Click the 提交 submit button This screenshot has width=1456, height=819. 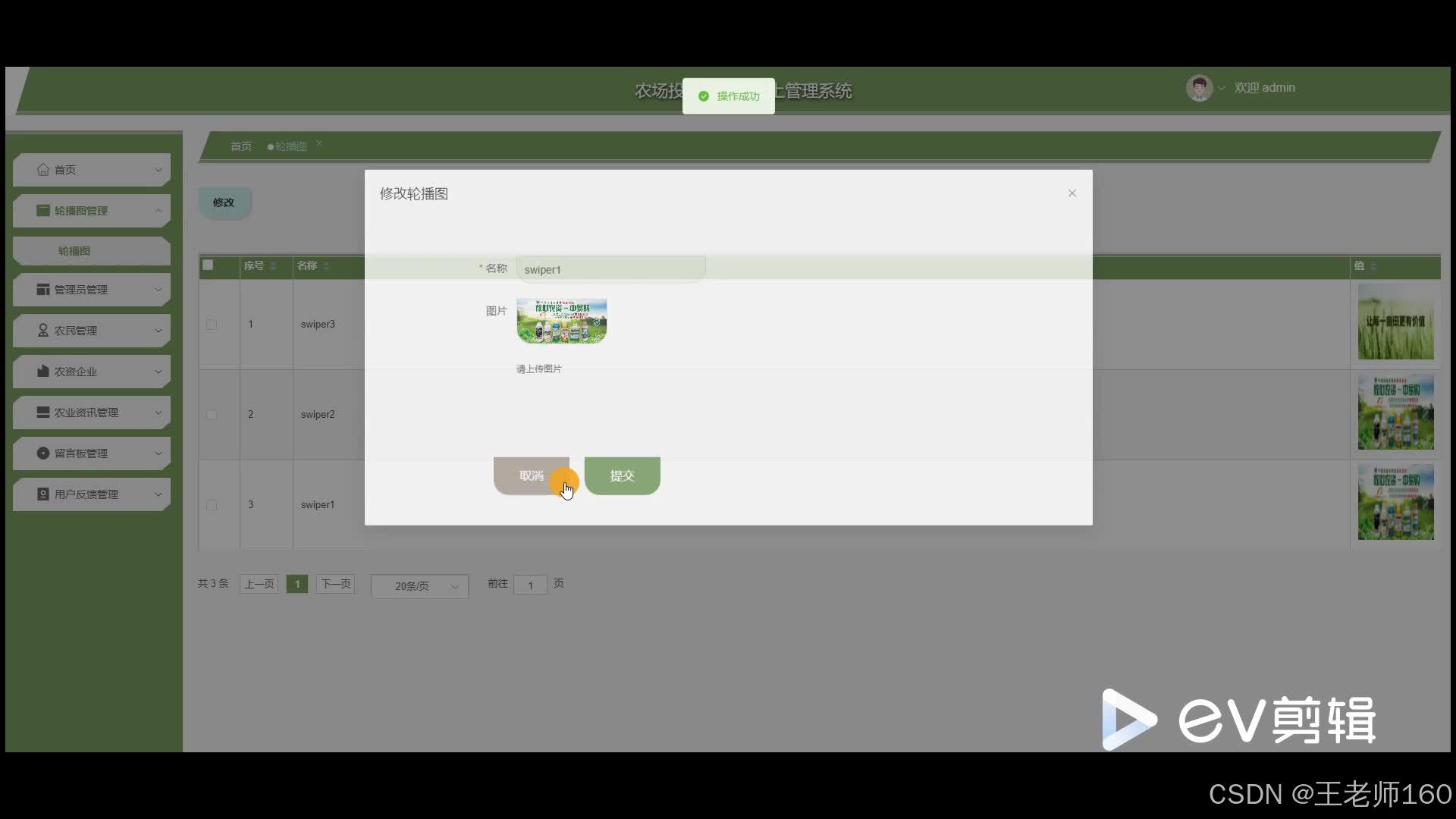622,475
